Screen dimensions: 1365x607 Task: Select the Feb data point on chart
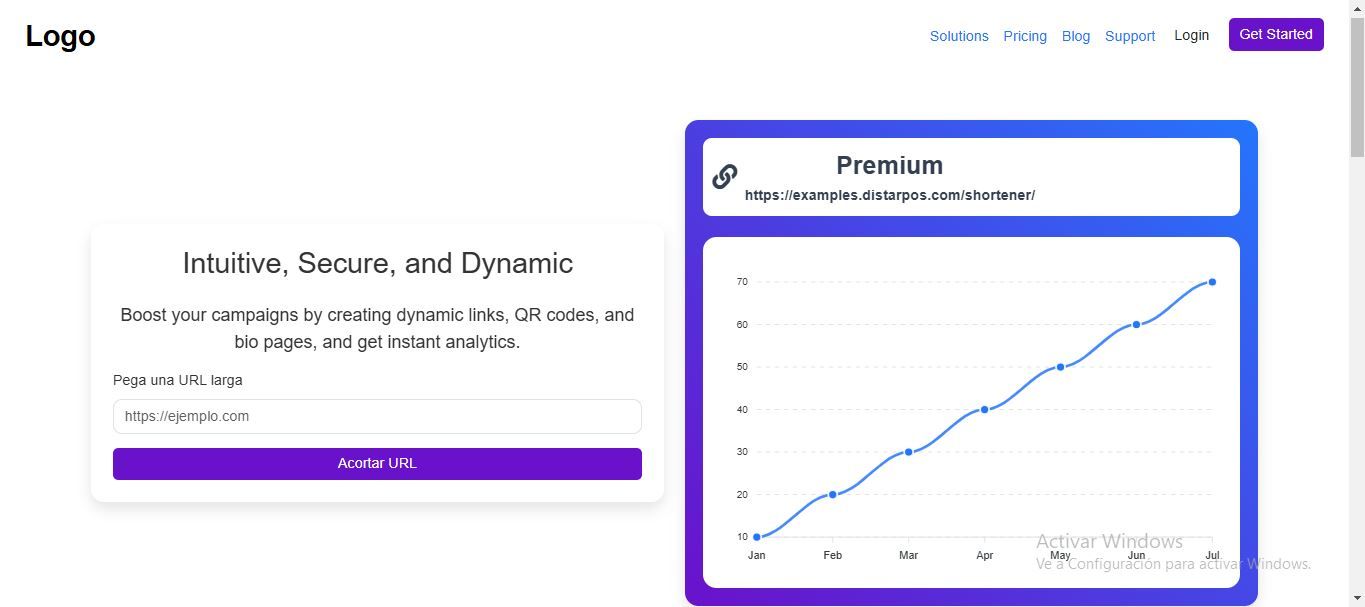(833, 495)
